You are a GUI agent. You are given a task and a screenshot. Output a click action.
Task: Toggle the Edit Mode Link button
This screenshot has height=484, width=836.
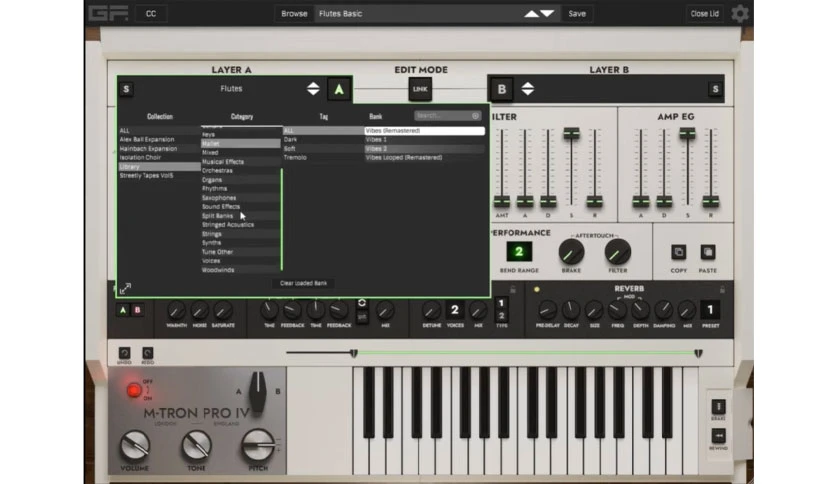pyautogui.click(x=420, y=89)
